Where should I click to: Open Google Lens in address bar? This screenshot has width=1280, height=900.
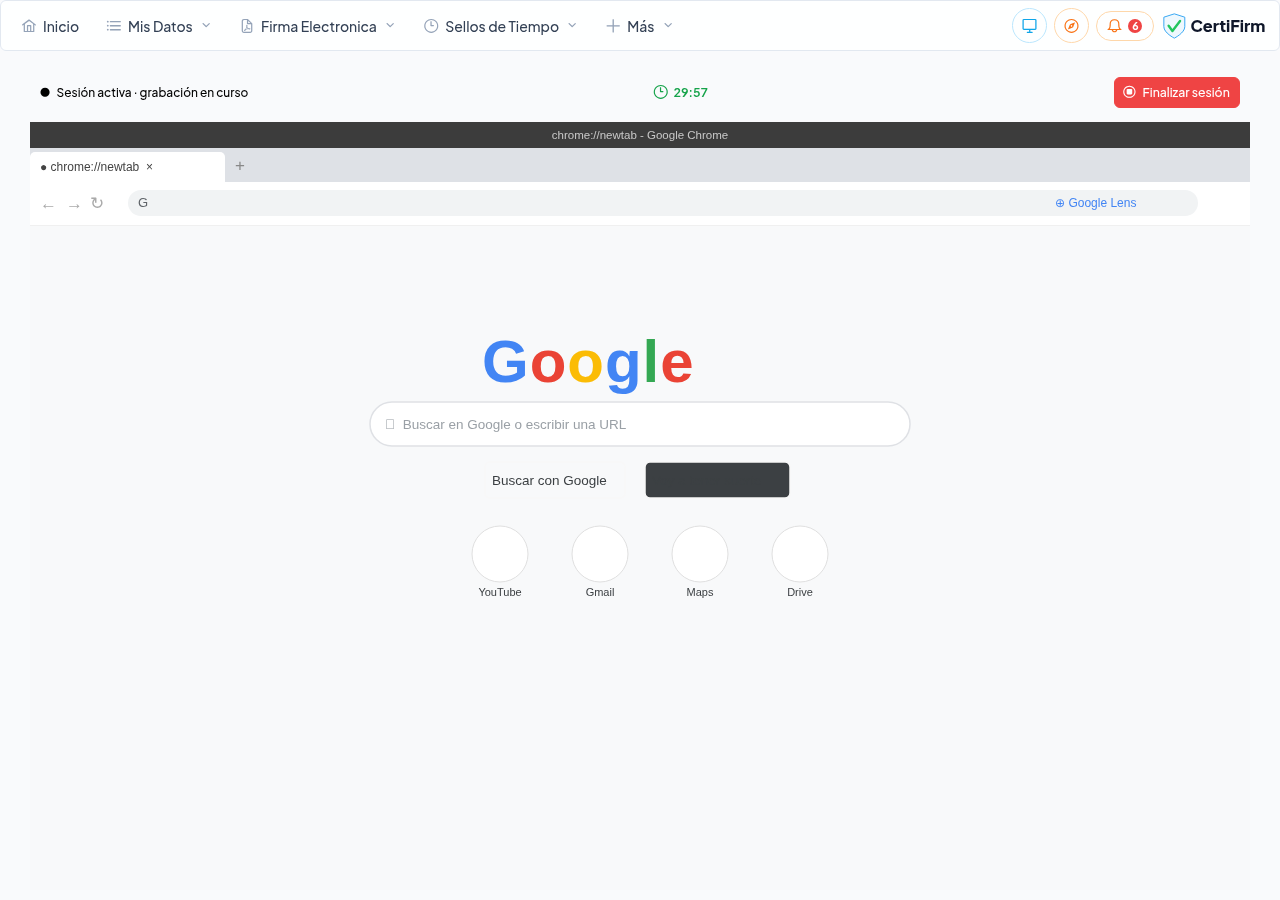pos(1096,203)
